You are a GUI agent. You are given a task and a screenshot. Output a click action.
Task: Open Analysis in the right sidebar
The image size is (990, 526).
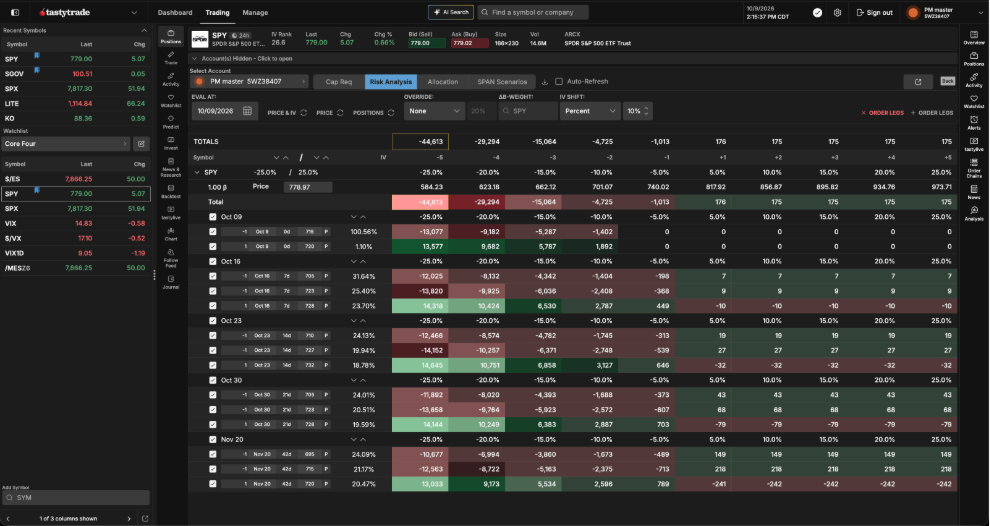point(974,213)
